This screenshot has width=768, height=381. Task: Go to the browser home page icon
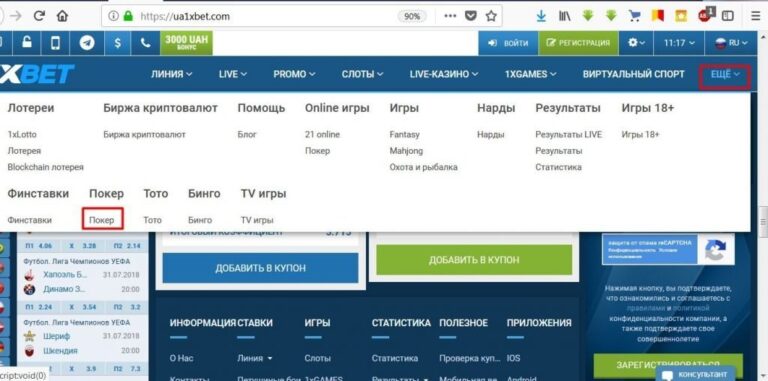(62, 16)
